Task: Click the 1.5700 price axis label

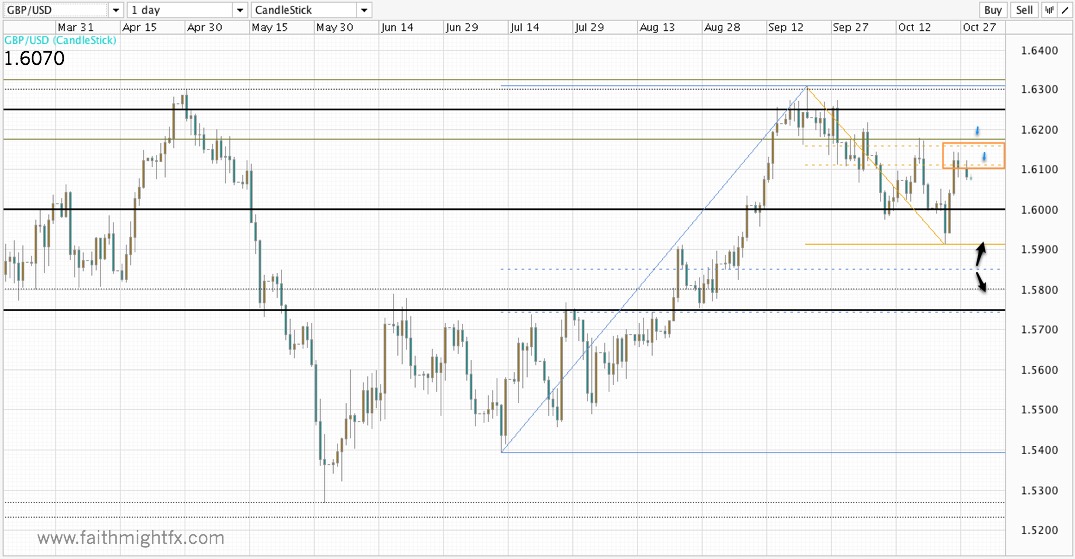Action: pyautogui.click(x=1039, y=330)
